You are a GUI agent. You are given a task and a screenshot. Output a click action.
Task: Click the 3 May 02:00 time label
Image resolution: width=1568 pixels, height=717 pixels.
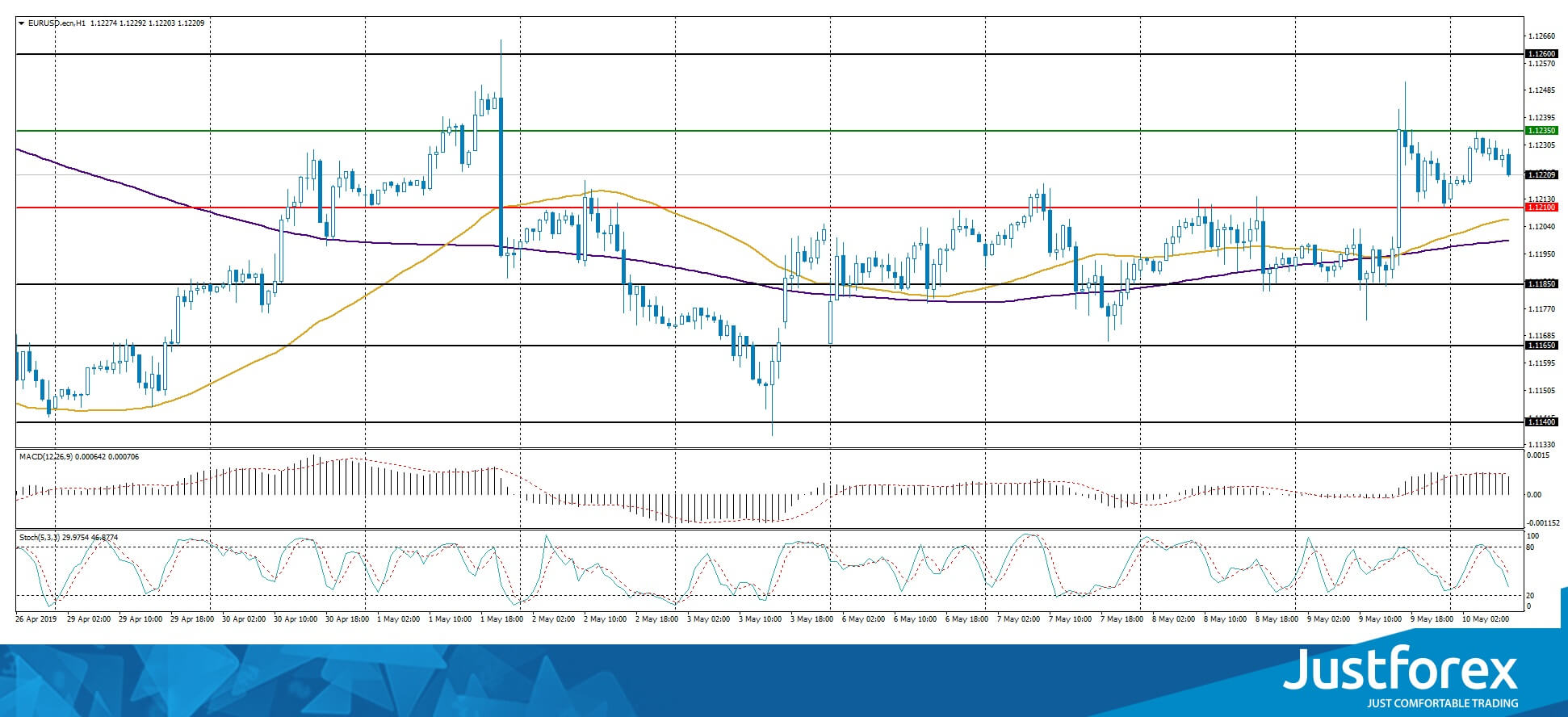709,619
